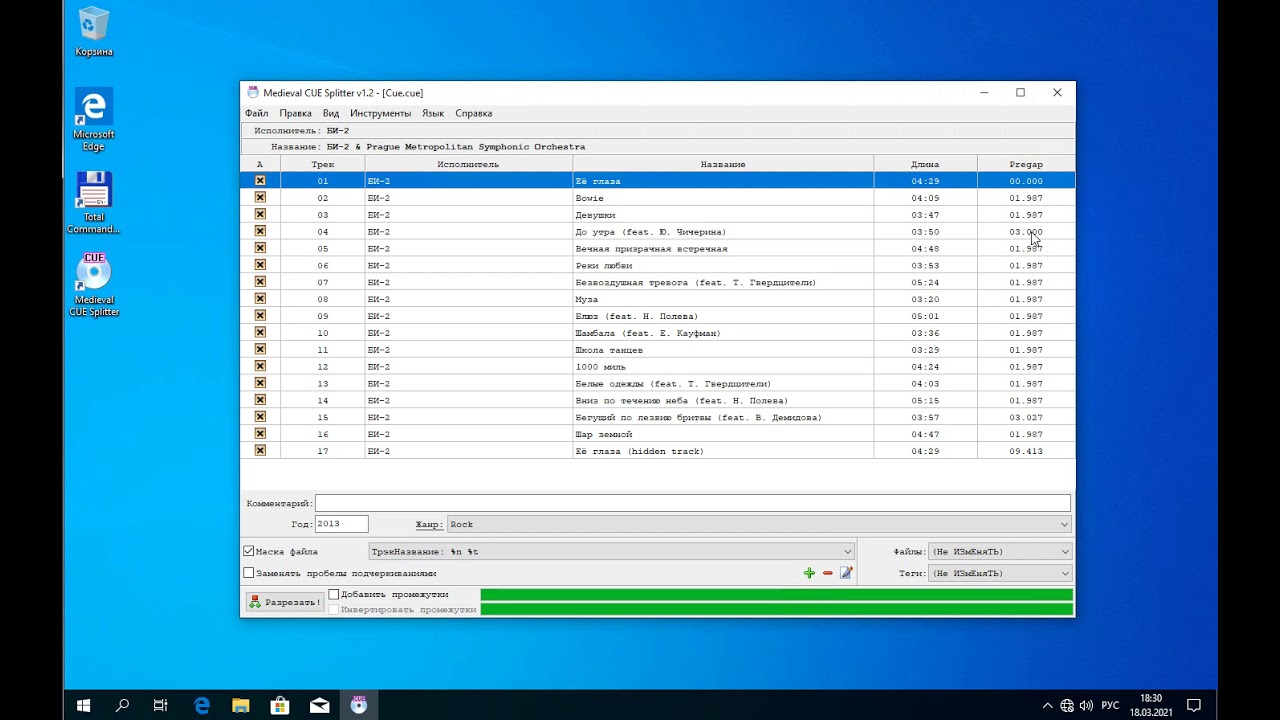Screen dimensions: 1280x720
Task: Open the Windows Start menu
Action: pos(84,705)
